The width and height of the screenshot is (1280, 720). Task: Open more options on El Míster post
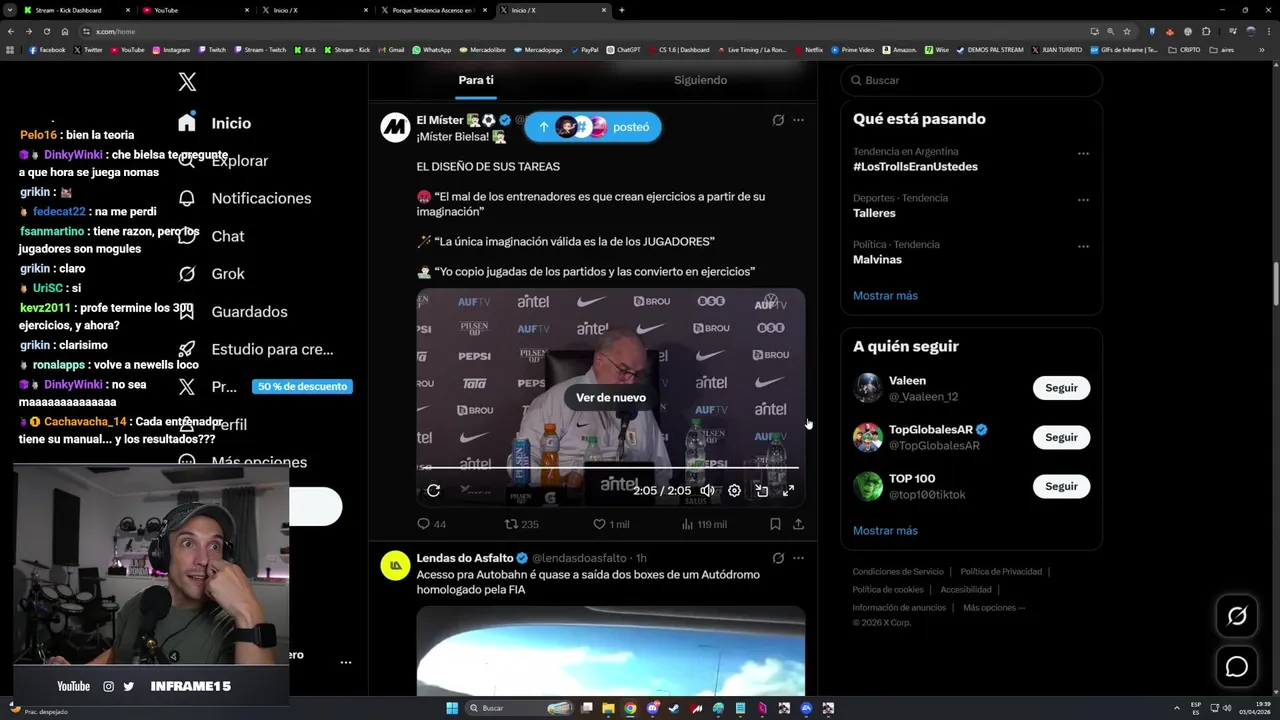(x=798, y=120)
